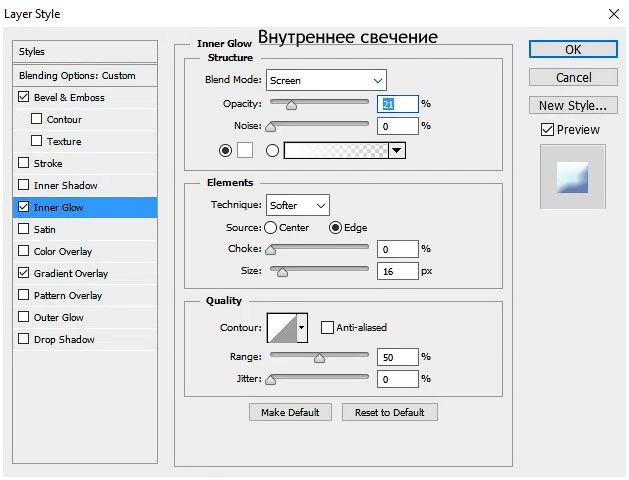Click the Noise percent input field

[x=398, y=126]
